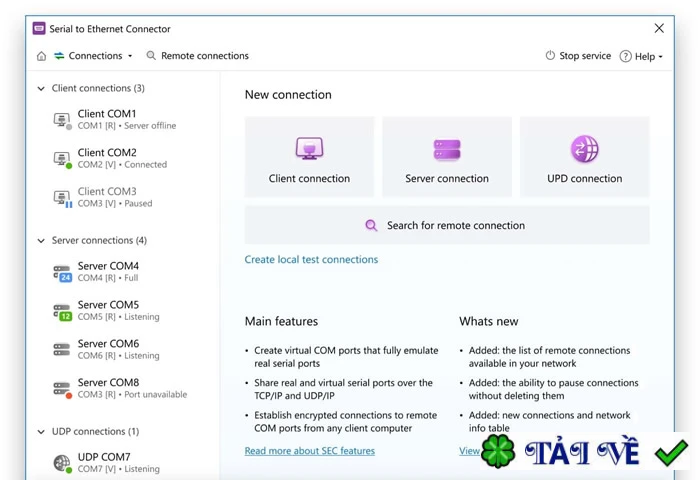Viewport: 700px width, 480px height.
Task: Close the Serial to Ethernet Connector window
Action: click(x=659, y=29)
